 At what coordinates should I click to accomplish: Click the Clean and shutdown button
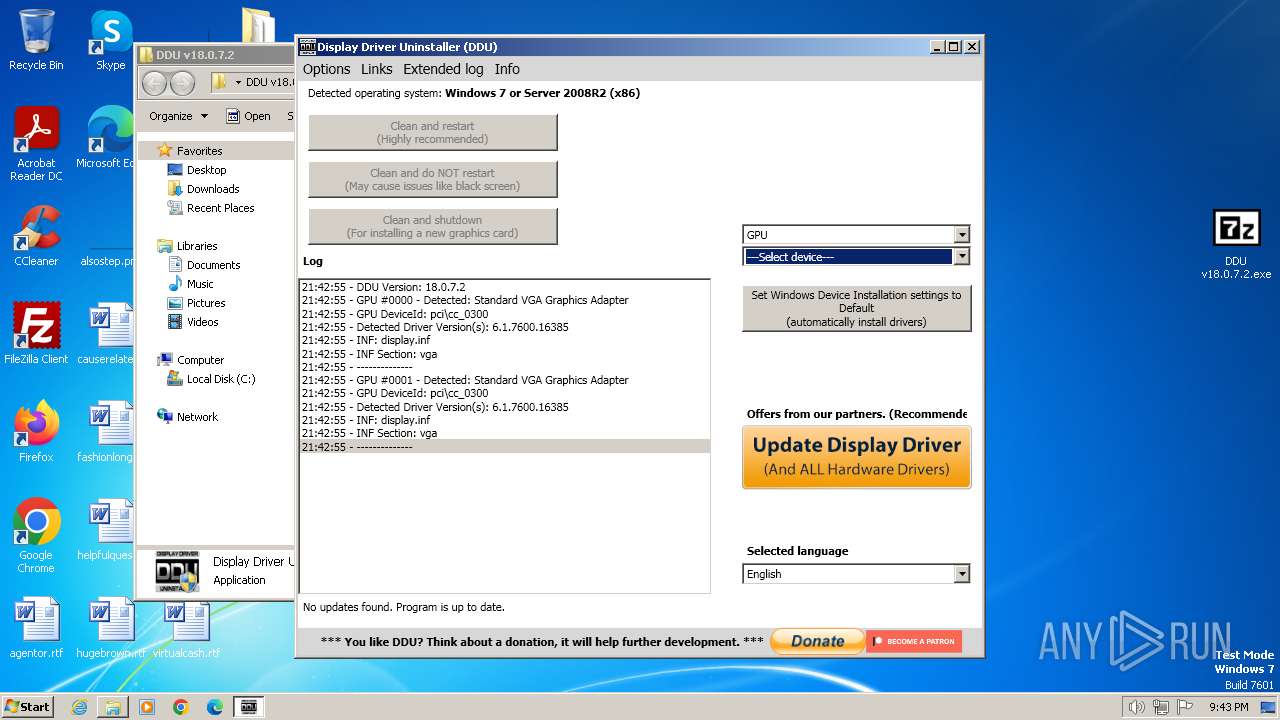(x=432, y=226)
